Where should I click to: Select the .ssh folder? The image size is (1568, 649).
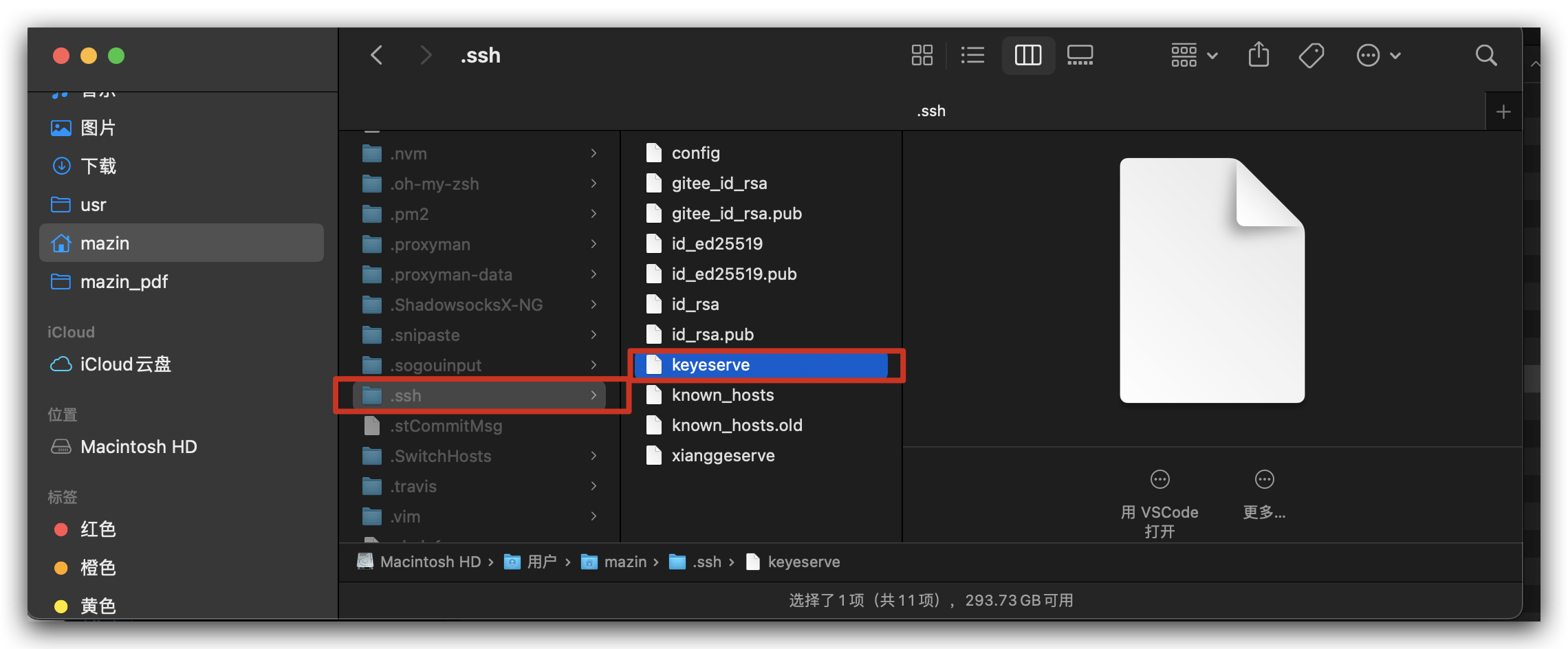pos(479,395)
